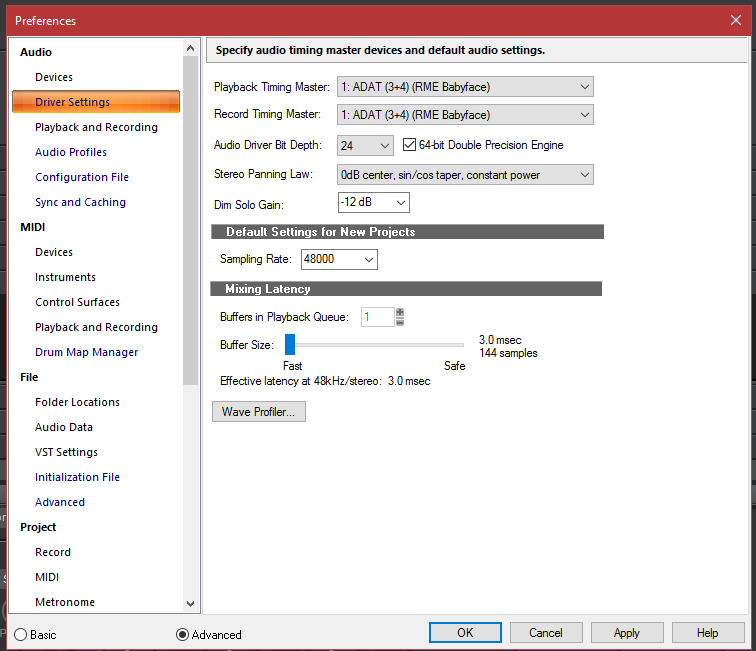Expand the Audio Driver Bit Depth dropdown
The height and width of the screenshot is (651, 756).
pos(365,146)
